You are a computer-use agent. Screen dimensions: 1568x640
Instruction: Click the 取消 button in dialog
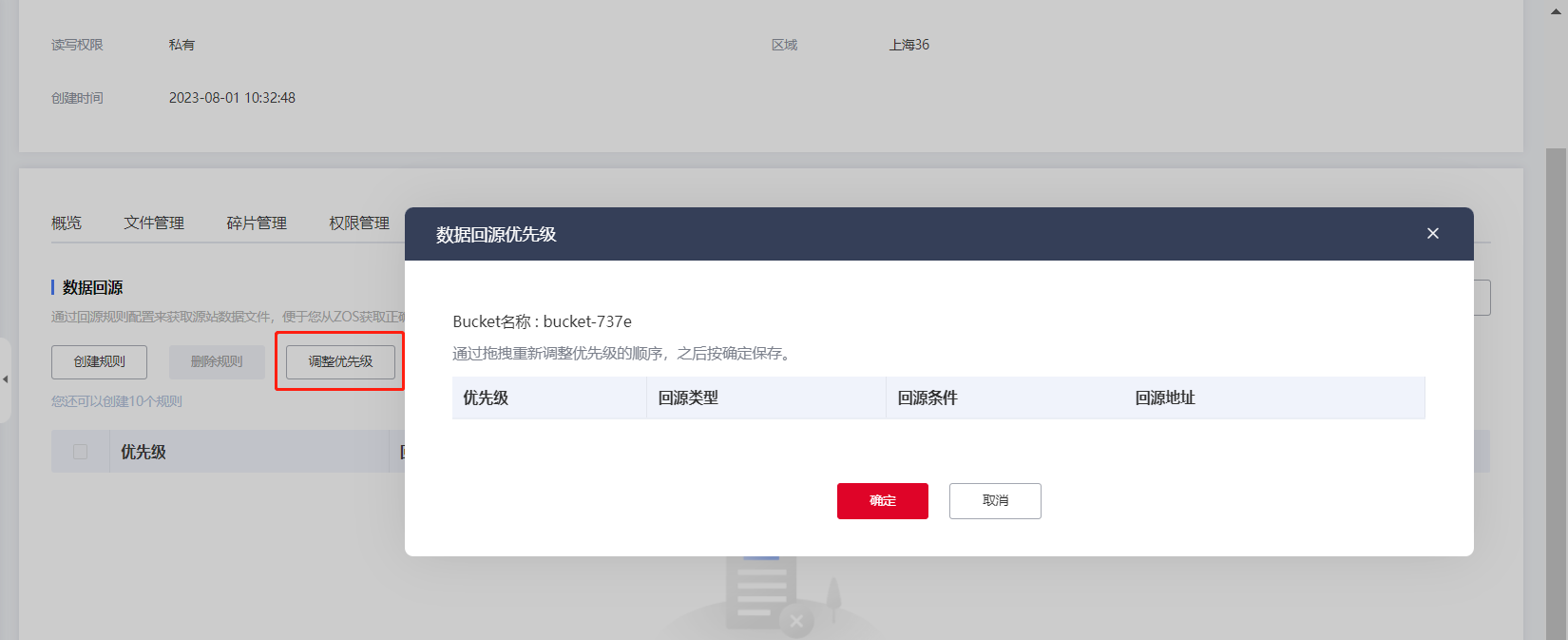[995, 501]
